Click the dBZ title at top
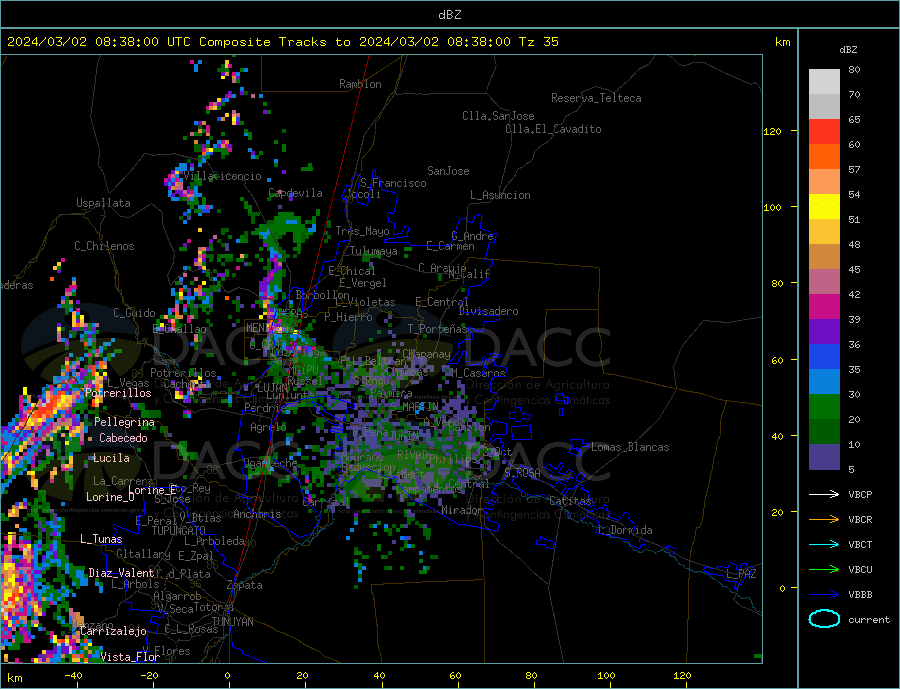Viewport: 900px width, 689px height. click(449, 15)
